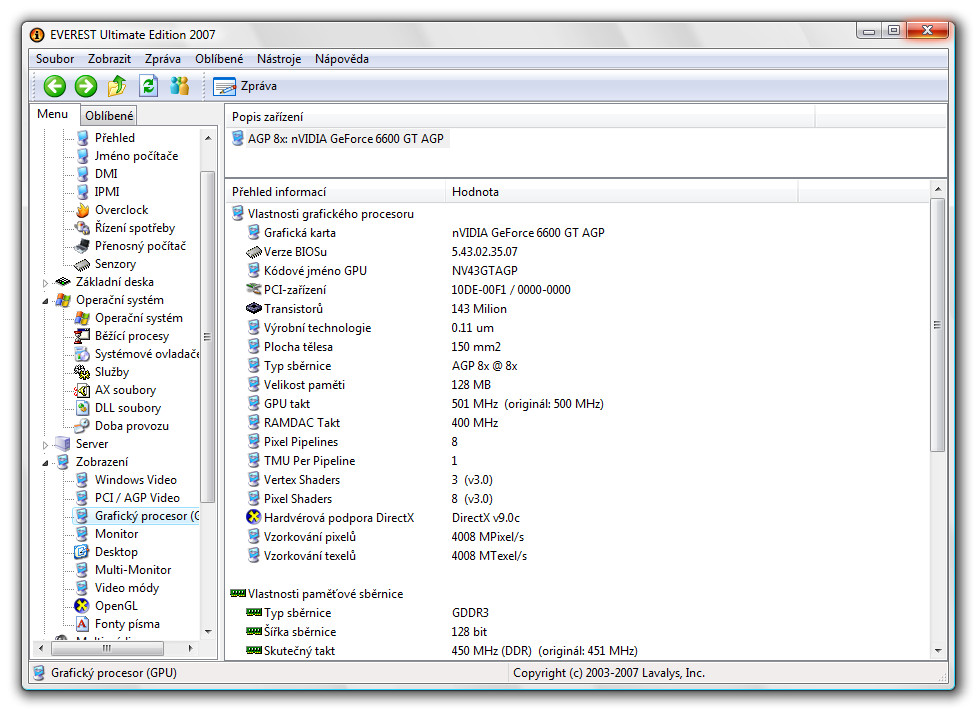Click the Senzory chip icon

pos(82,264)
